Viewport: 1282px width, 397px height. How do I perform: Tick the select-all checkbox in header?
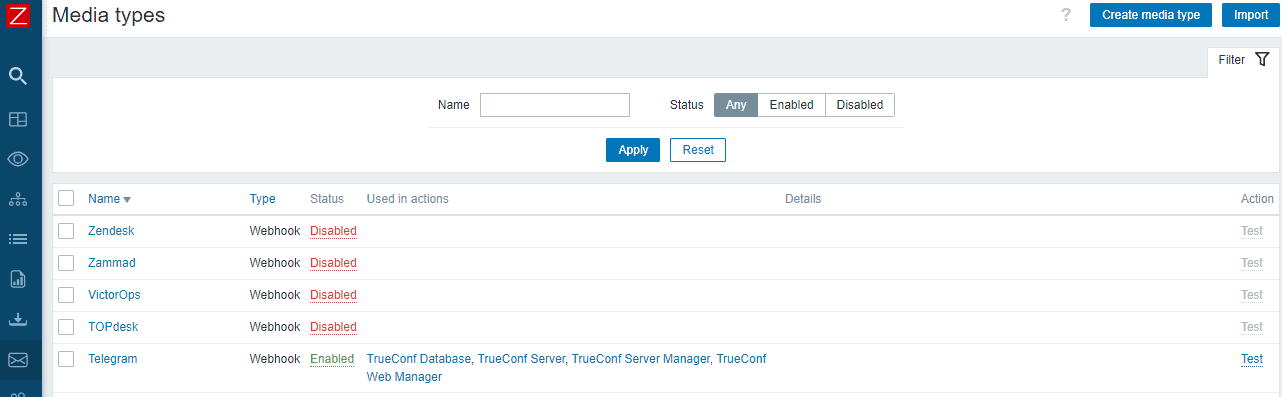(x=66, y=198)
